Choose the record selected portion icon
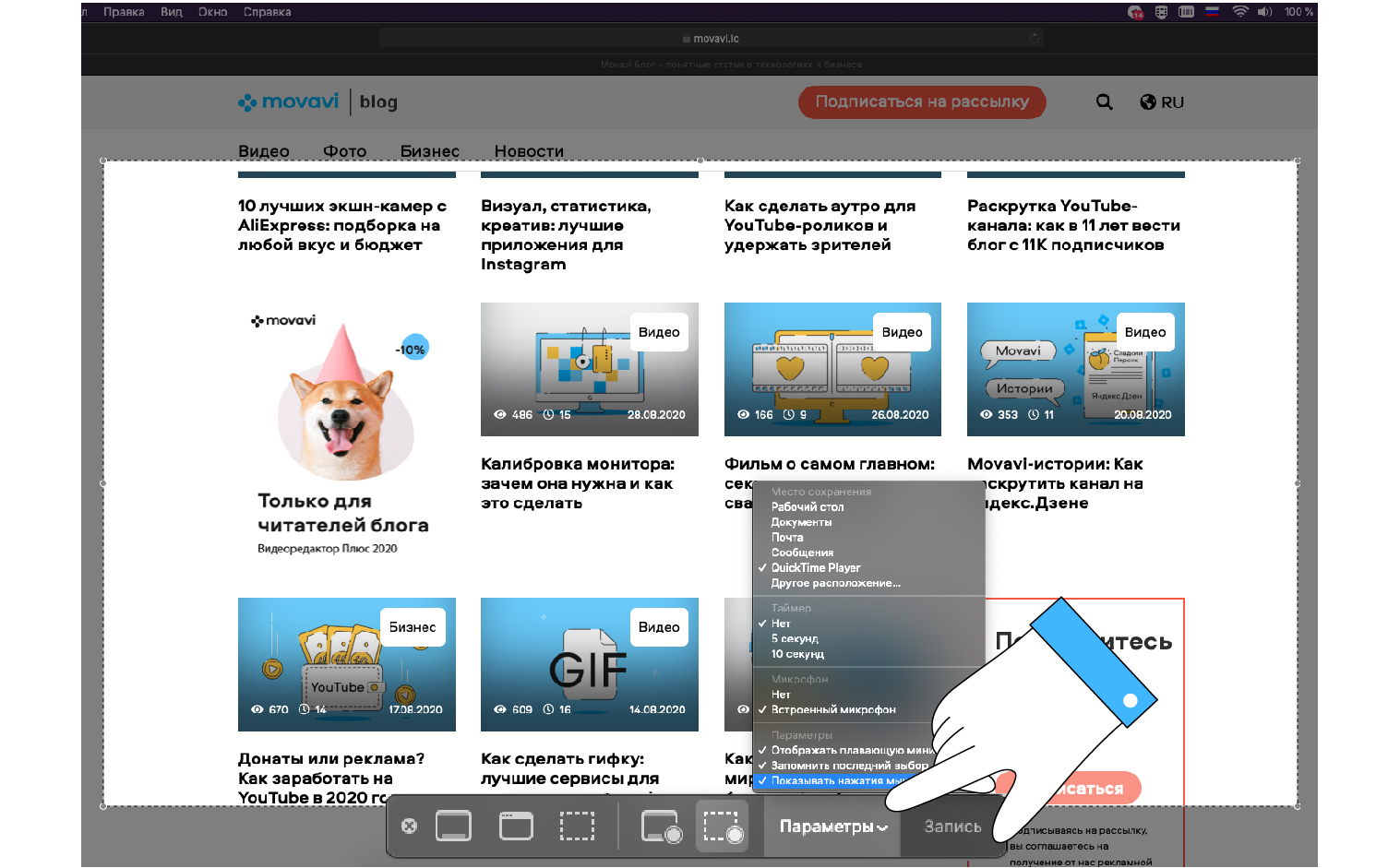 click(x=723, y=826)
